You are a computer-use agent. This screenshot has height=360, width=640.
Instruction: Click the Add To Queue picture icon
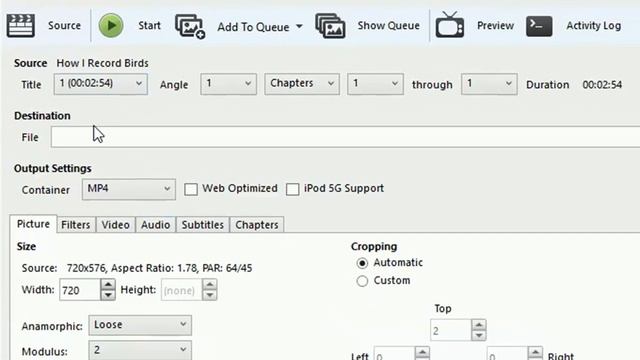click(190, 26)
